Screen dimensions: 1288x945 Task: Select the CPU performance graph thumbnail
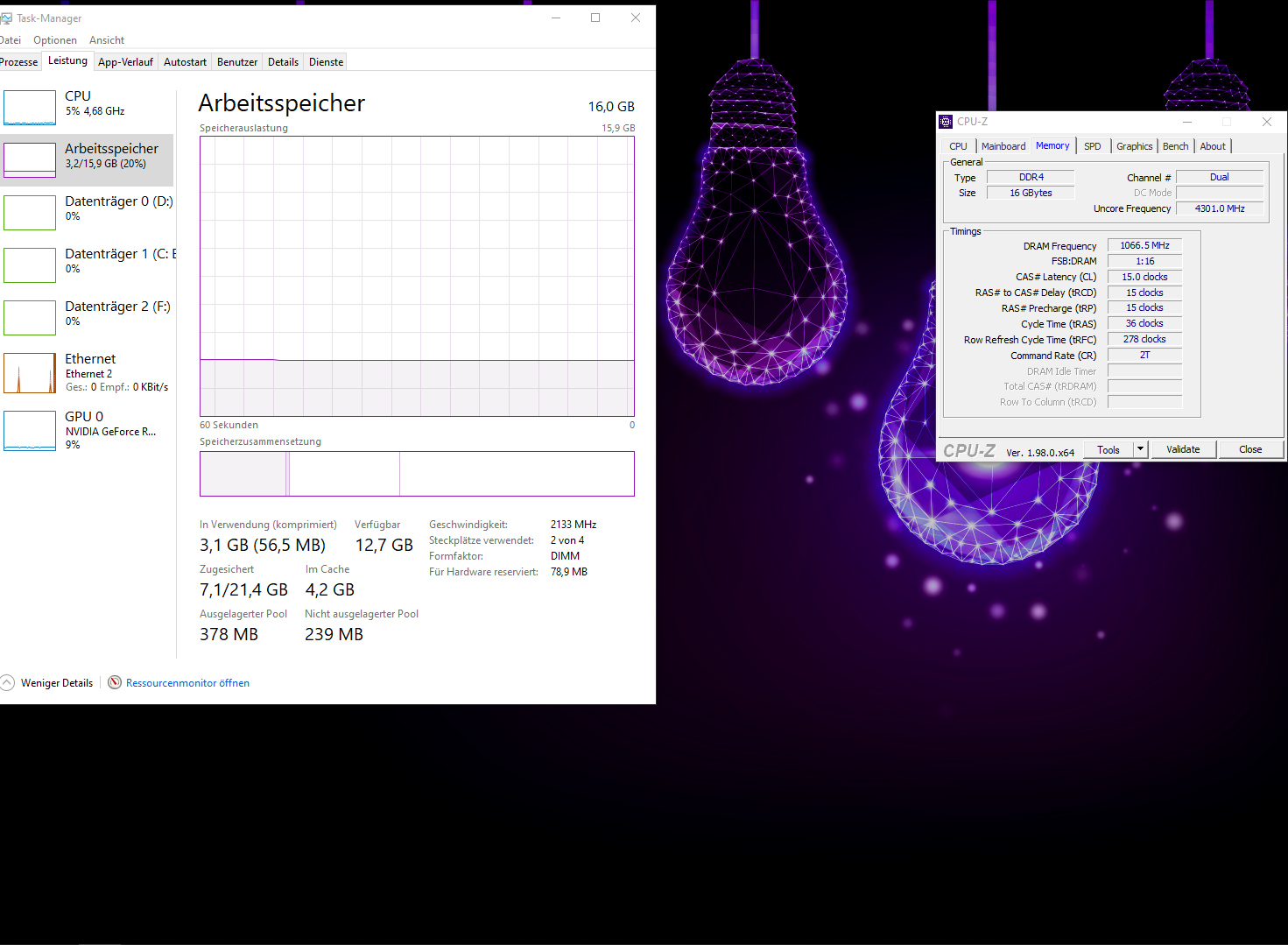(30, 108)
